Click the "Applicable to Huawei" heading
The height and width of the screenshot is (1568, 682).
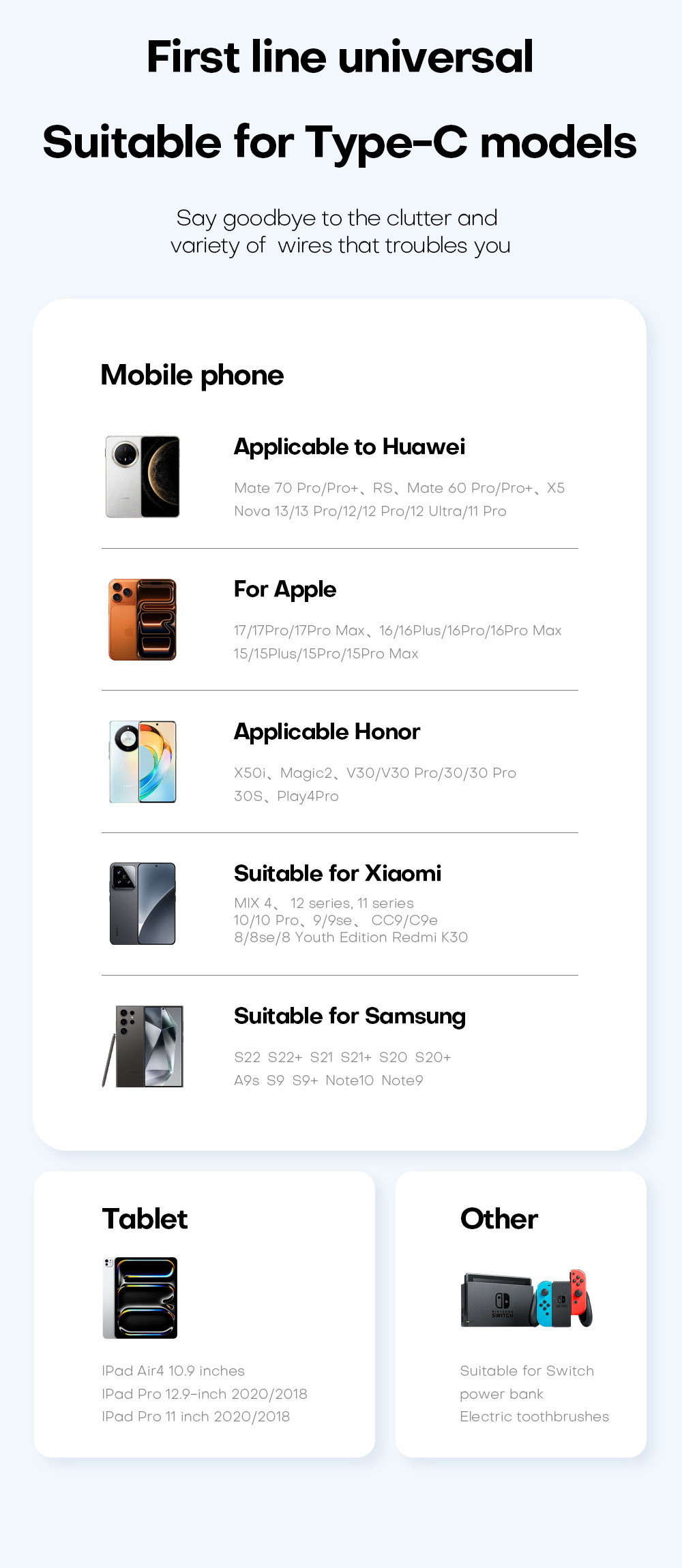[349, 447]
